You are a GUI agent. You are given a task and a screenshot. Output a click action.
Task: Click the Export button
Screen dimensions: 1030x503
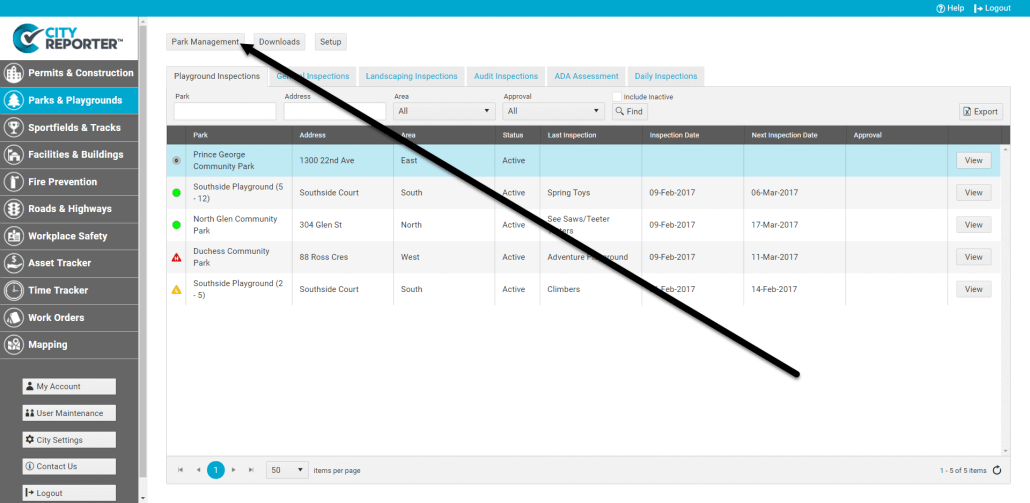(x=980, y=111)
